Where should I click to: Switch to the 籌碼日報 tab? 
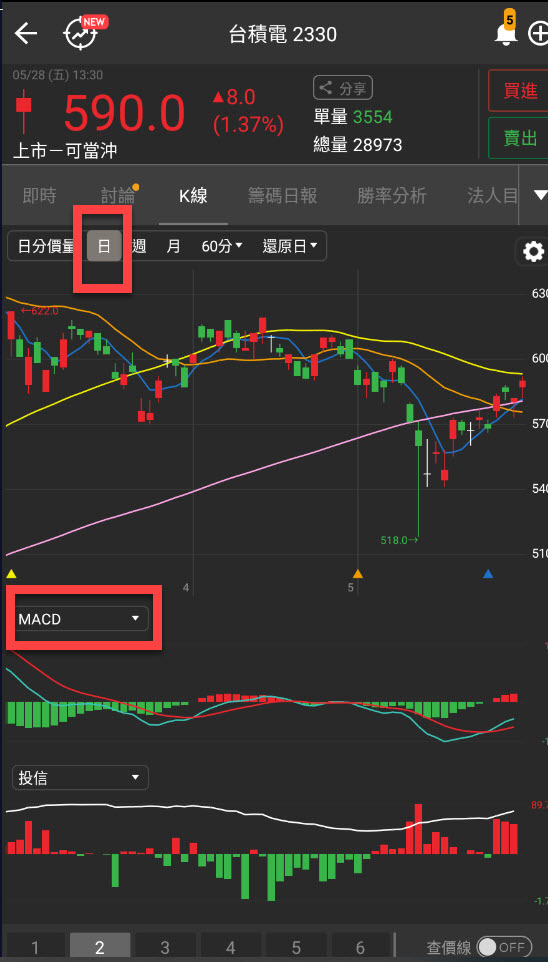tap(283, 196)
